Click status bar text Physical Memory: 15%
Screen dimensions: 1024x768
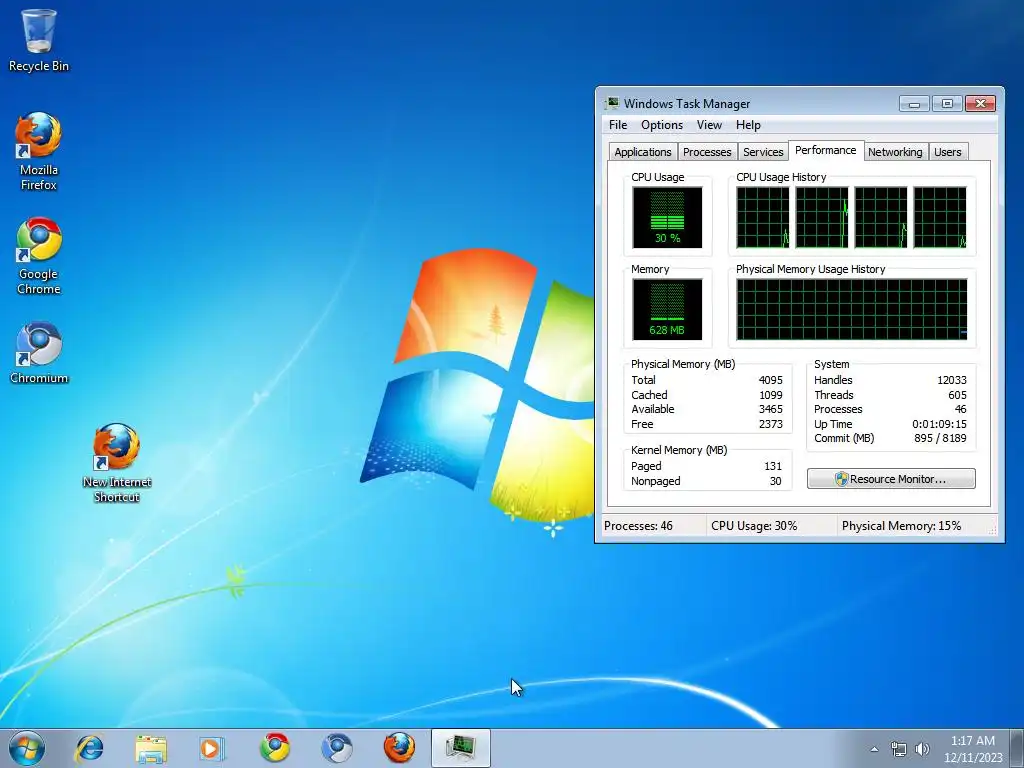click(901, 526)
